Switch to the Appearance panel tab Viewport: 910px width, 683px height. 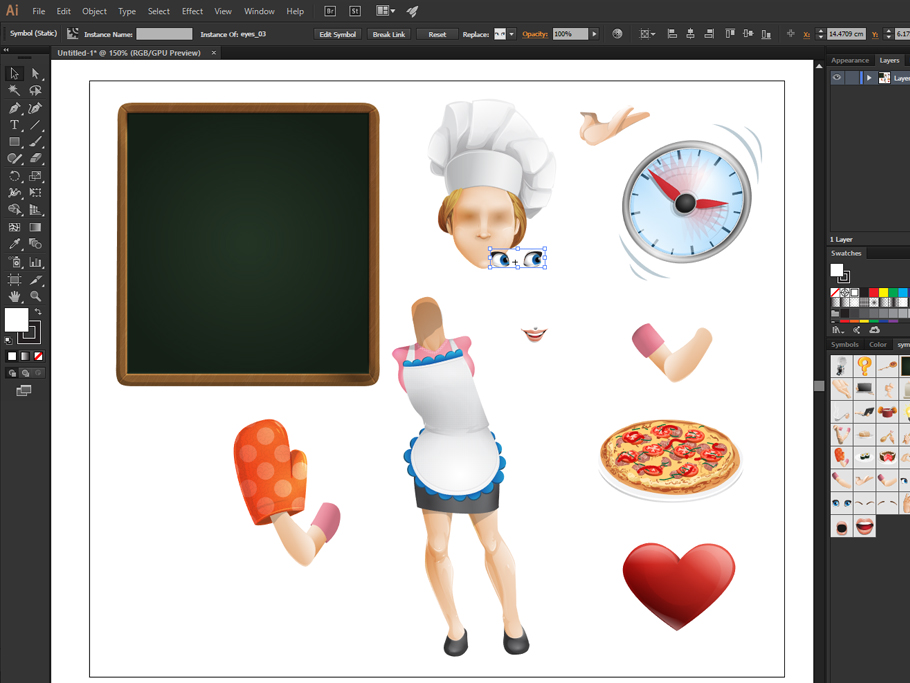tap(850, 60)
